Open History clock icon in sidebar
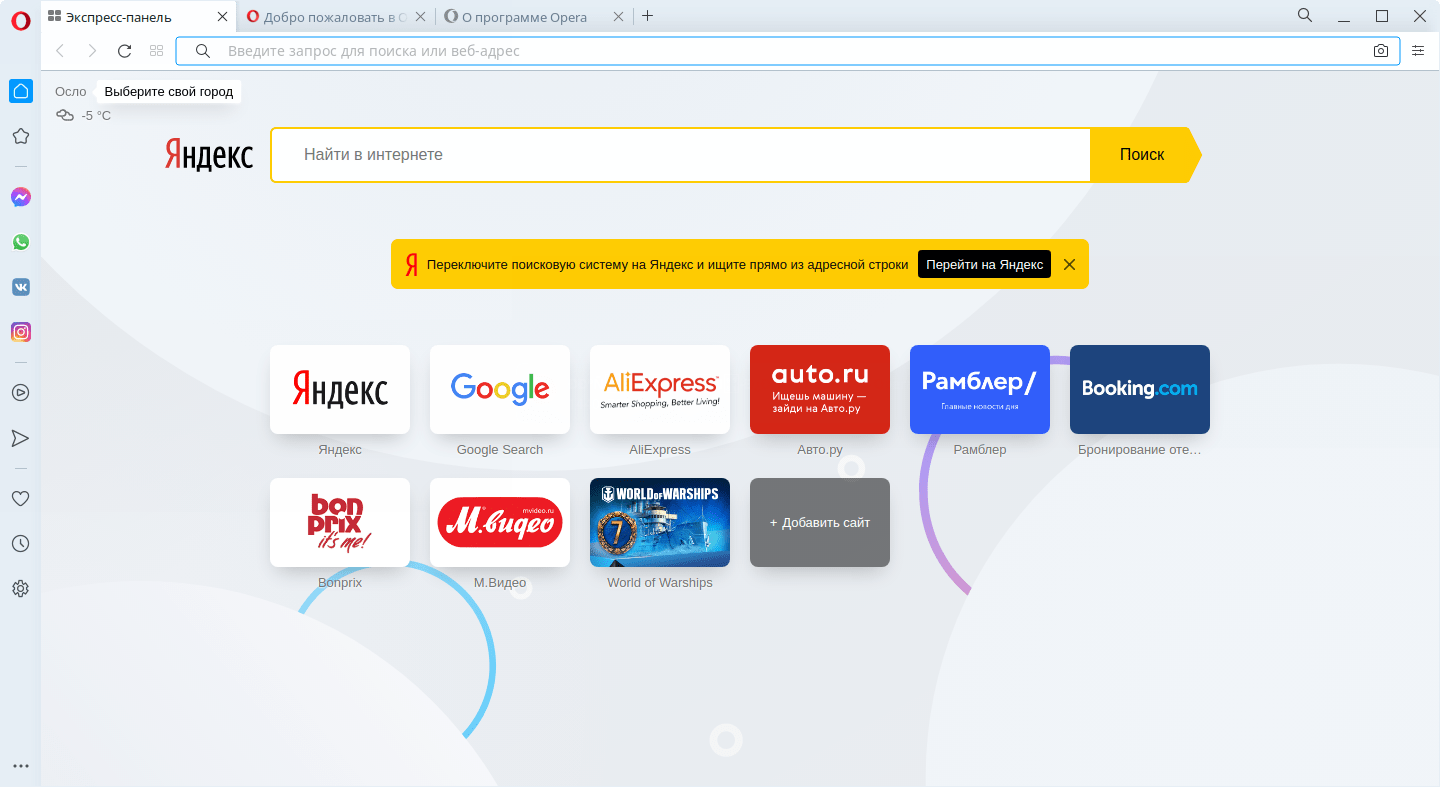The image size is (1440, 787). tap(20, 544)
